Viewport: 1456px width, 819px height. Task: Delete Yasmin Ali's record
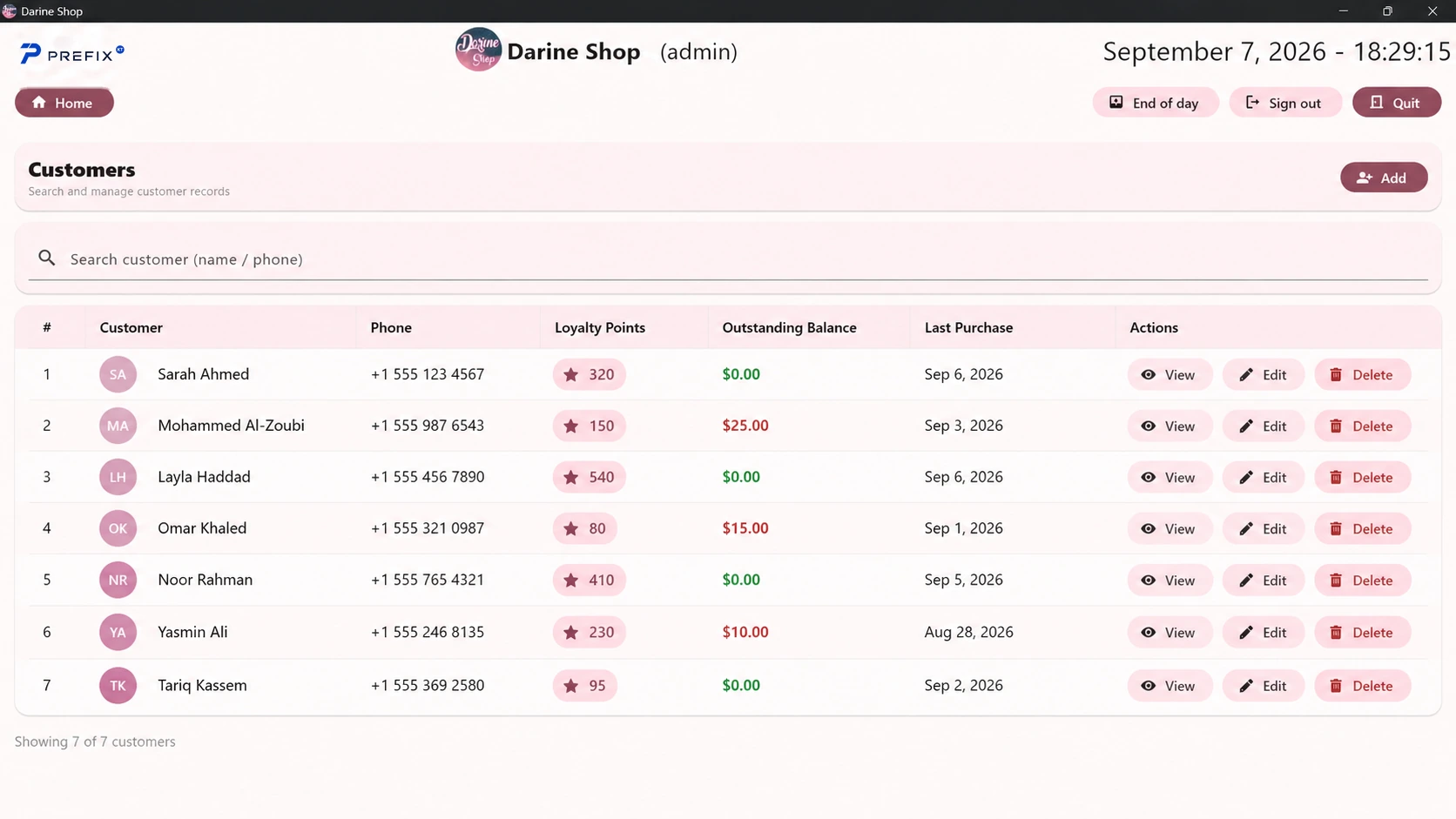(1362, 633)
